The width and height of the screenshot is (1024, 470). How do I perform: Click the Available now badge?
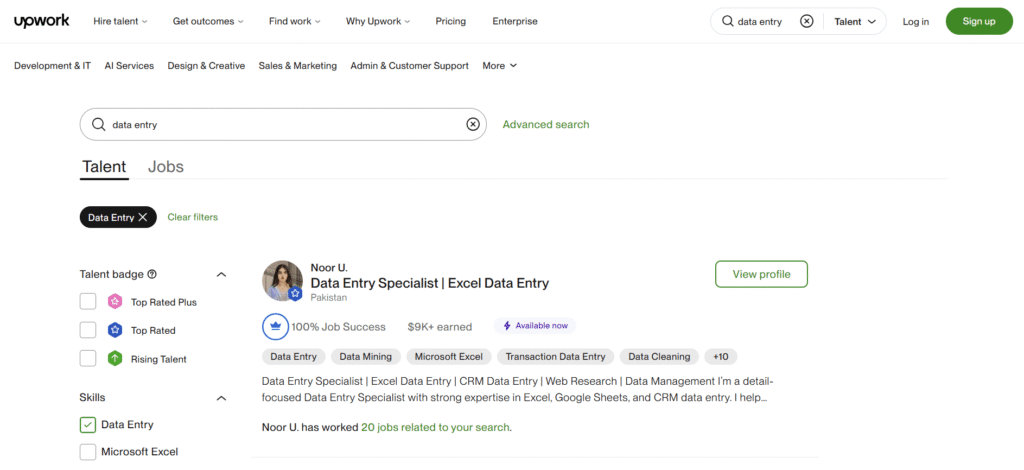pos(535,325)
